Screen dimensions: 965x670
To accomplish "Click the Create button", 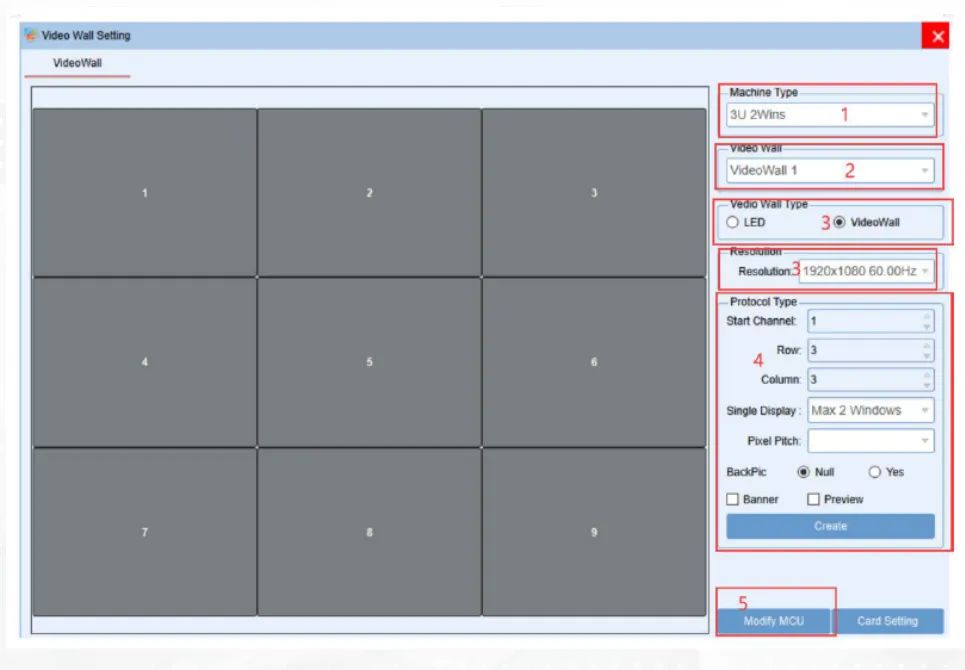I will tap(830, 526).
